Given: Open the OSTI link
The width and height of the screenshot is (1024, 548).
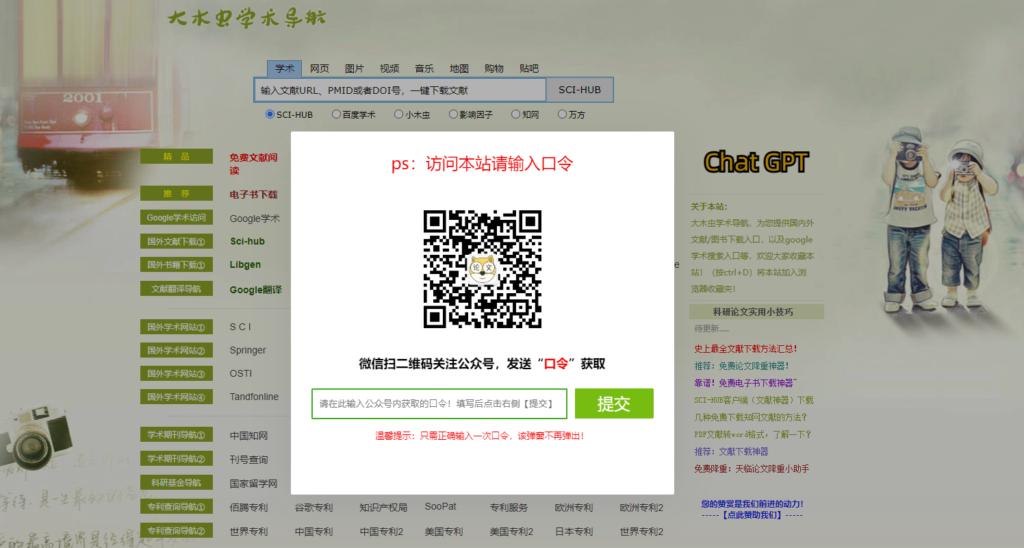Looking at the screenshot, I should point(240,374).
